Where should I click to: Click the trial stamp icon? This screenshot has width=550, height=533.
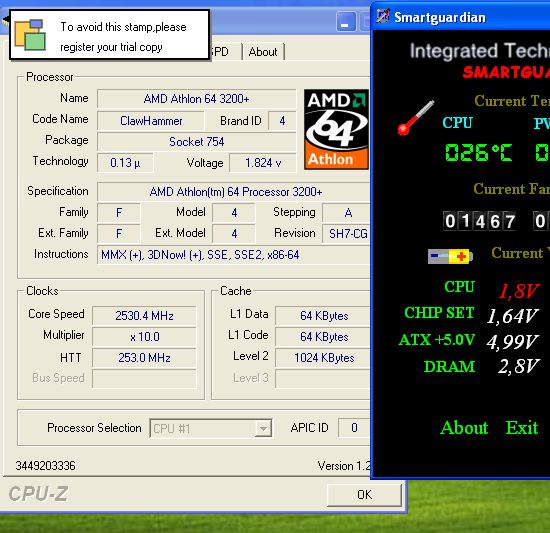(x=30, y=35)
